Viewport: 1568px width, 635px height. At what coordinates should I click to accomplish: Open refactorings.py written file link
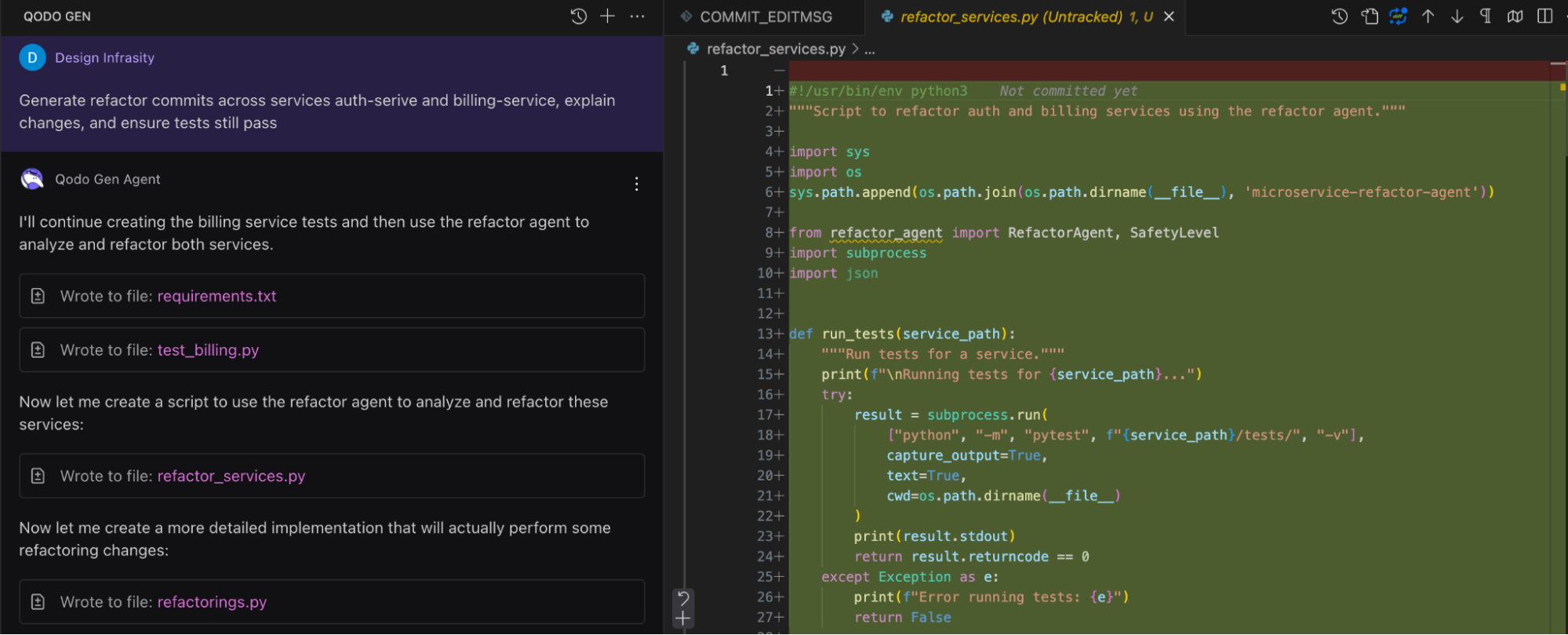(x=212, y=602)
